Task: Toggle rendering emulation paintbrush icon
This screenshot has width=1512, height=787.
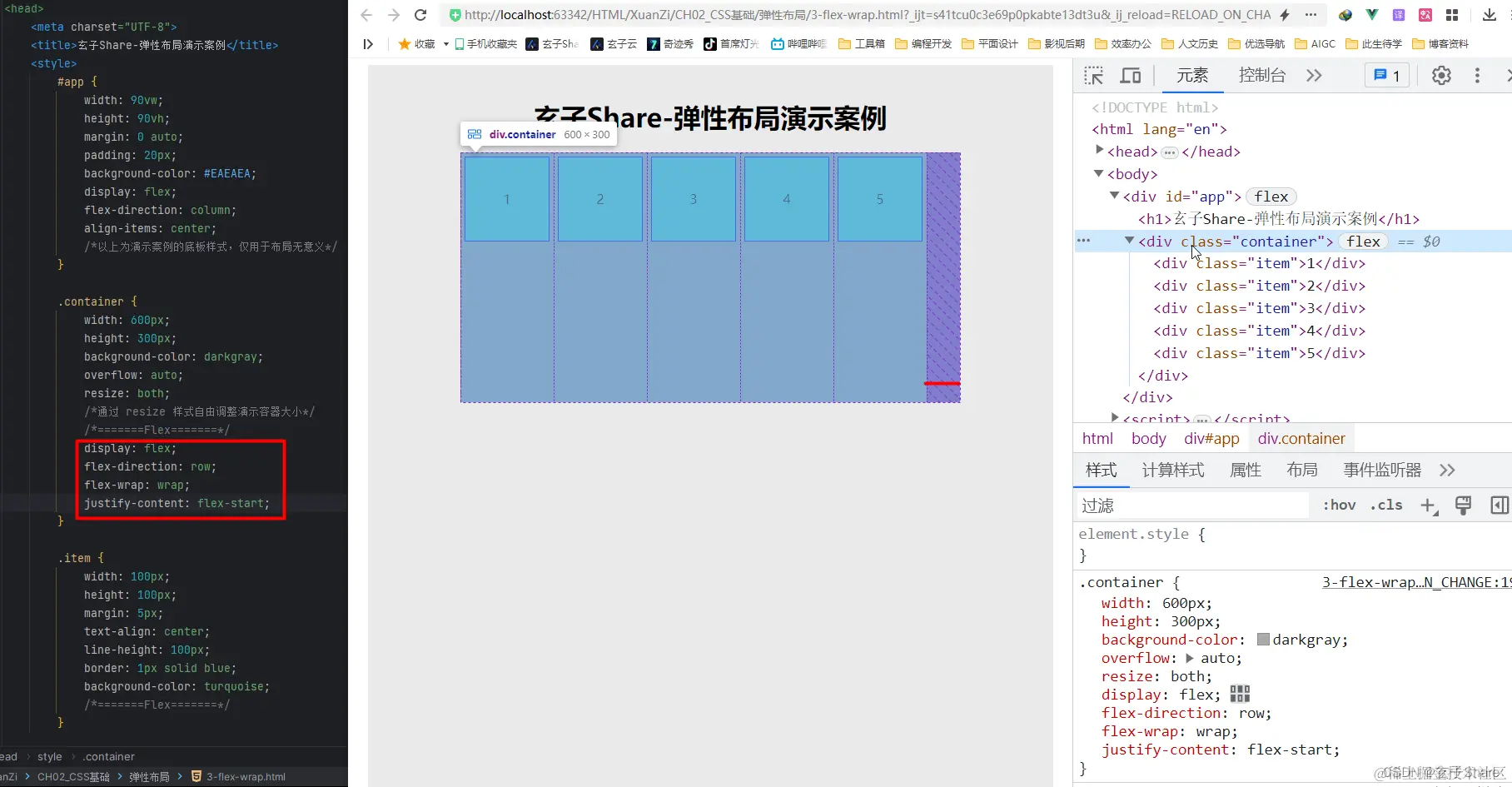Action: (x=1463, y=506)
